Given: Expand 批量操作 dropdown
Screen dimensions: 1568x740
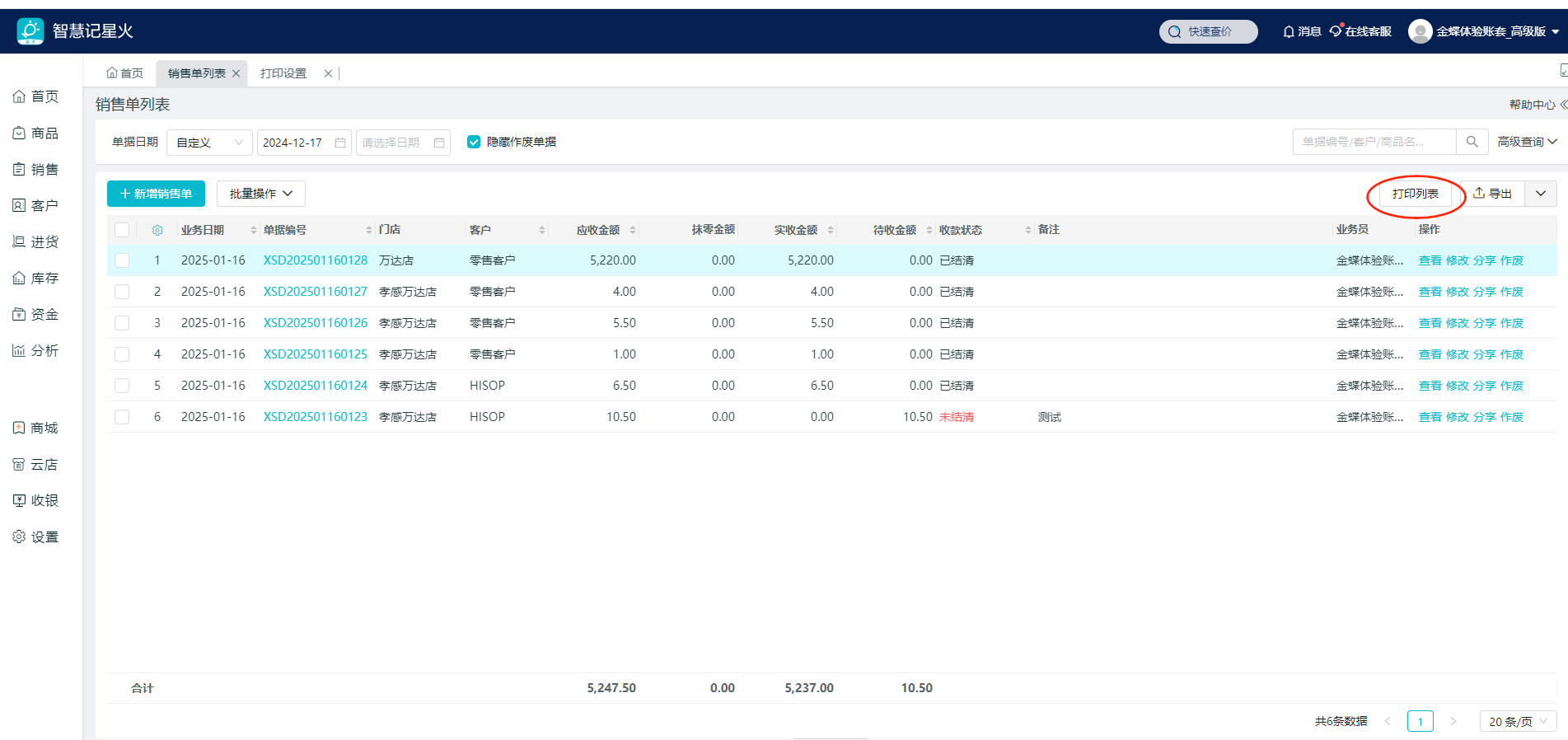Looking at the screenshot, I should (x=261, y=194).
